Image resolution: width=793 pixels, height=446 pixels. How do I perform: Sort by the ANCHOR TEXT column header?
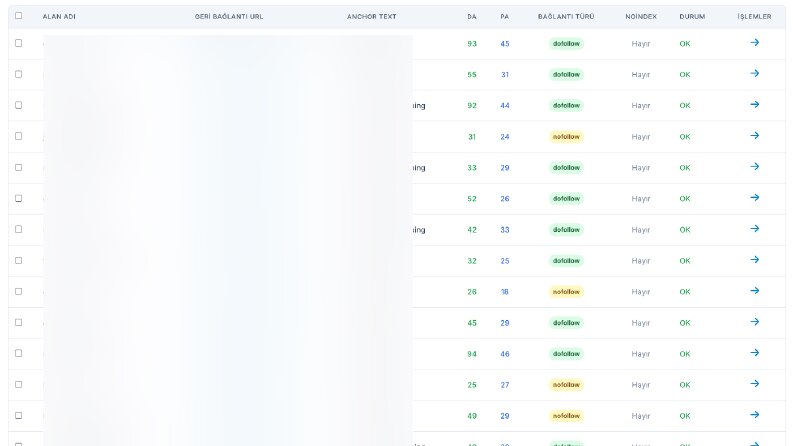[x=372, y=17]
